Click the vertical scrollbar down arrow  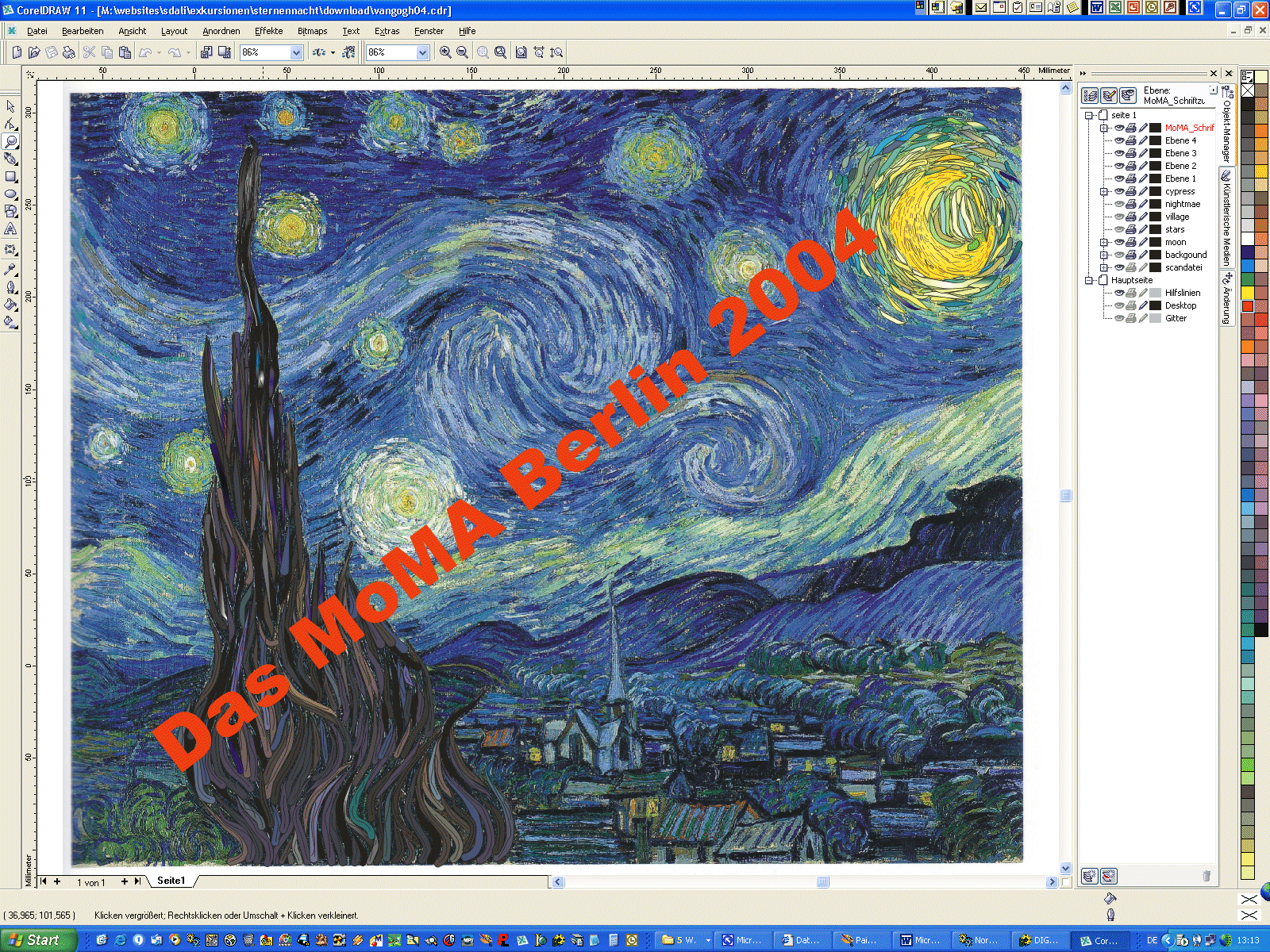(x=1066, y=869)
